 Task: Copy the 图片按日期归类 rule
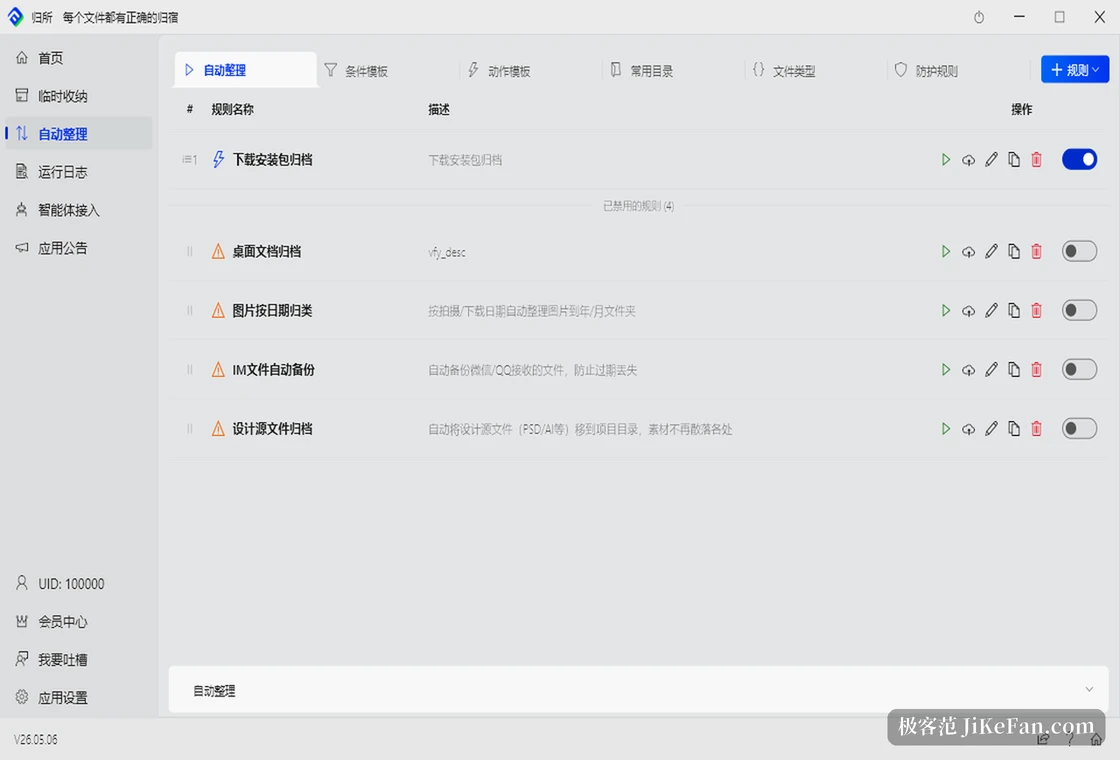click(x=1014, y=311)
